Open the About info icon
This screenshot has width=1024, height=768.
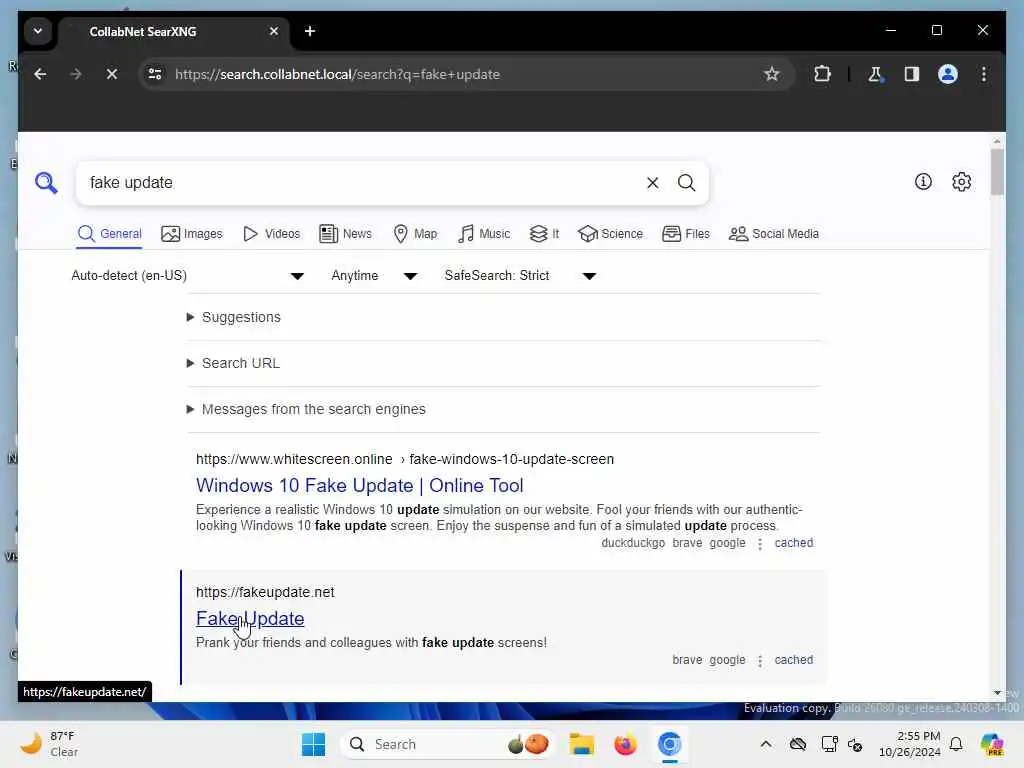point(923,182)
